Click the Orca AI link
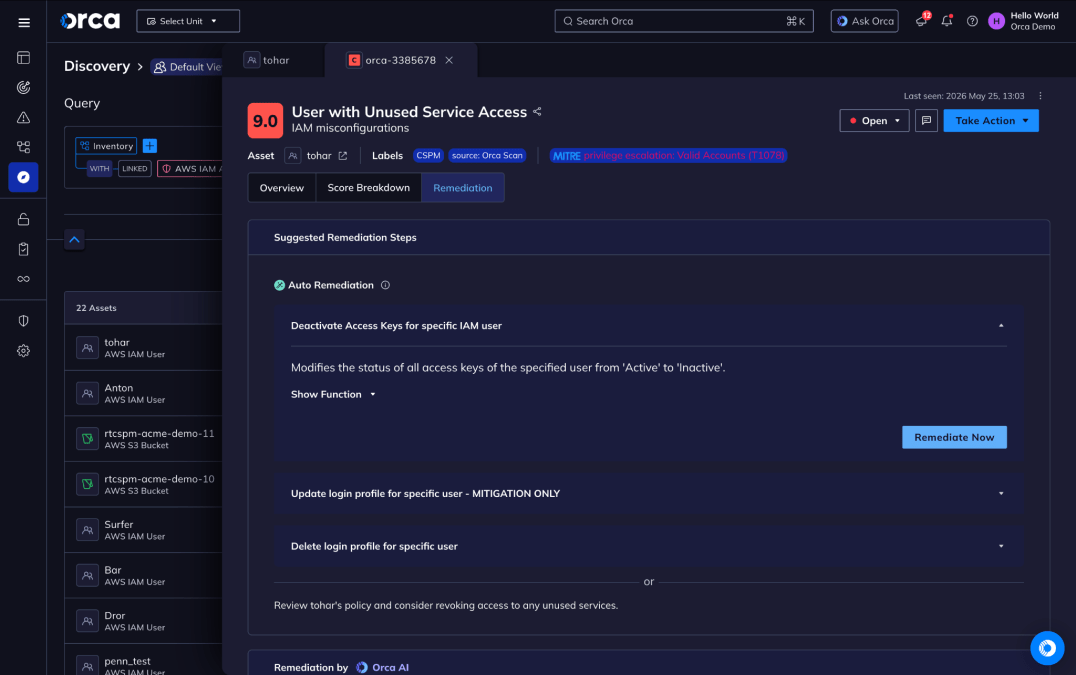 tap(382, 667)
